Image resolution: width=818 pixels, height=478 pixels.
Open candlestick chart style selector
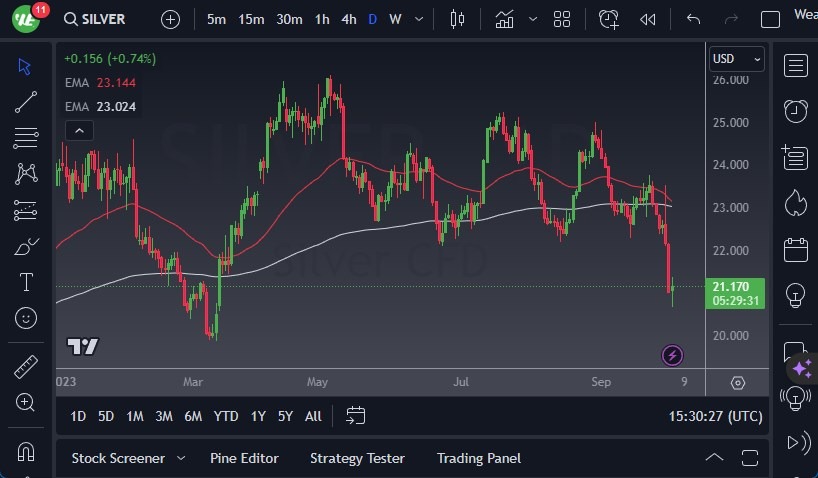tap(458, 19)
